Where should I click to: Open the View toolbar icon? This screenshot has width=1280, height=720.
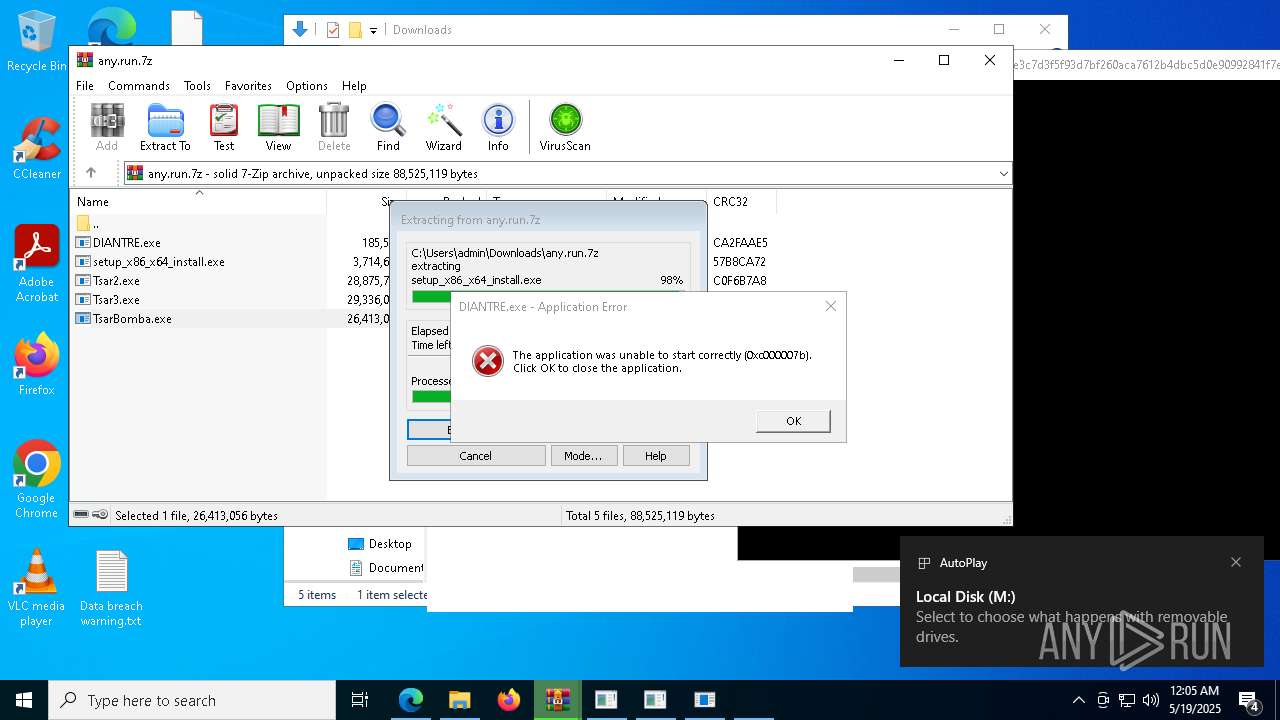coord(278,127)
